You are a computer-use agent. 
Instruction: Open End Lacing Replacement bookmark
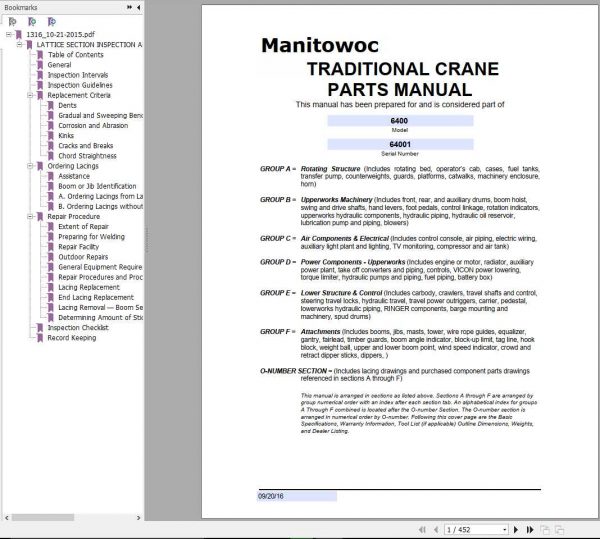(96, 298)
